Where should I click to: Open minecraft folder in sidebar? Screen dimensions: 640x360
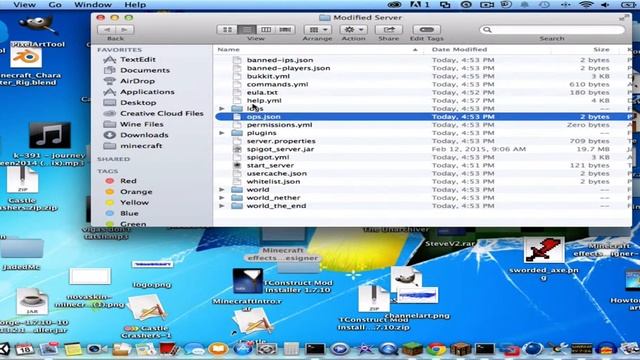tap(141, 146)
